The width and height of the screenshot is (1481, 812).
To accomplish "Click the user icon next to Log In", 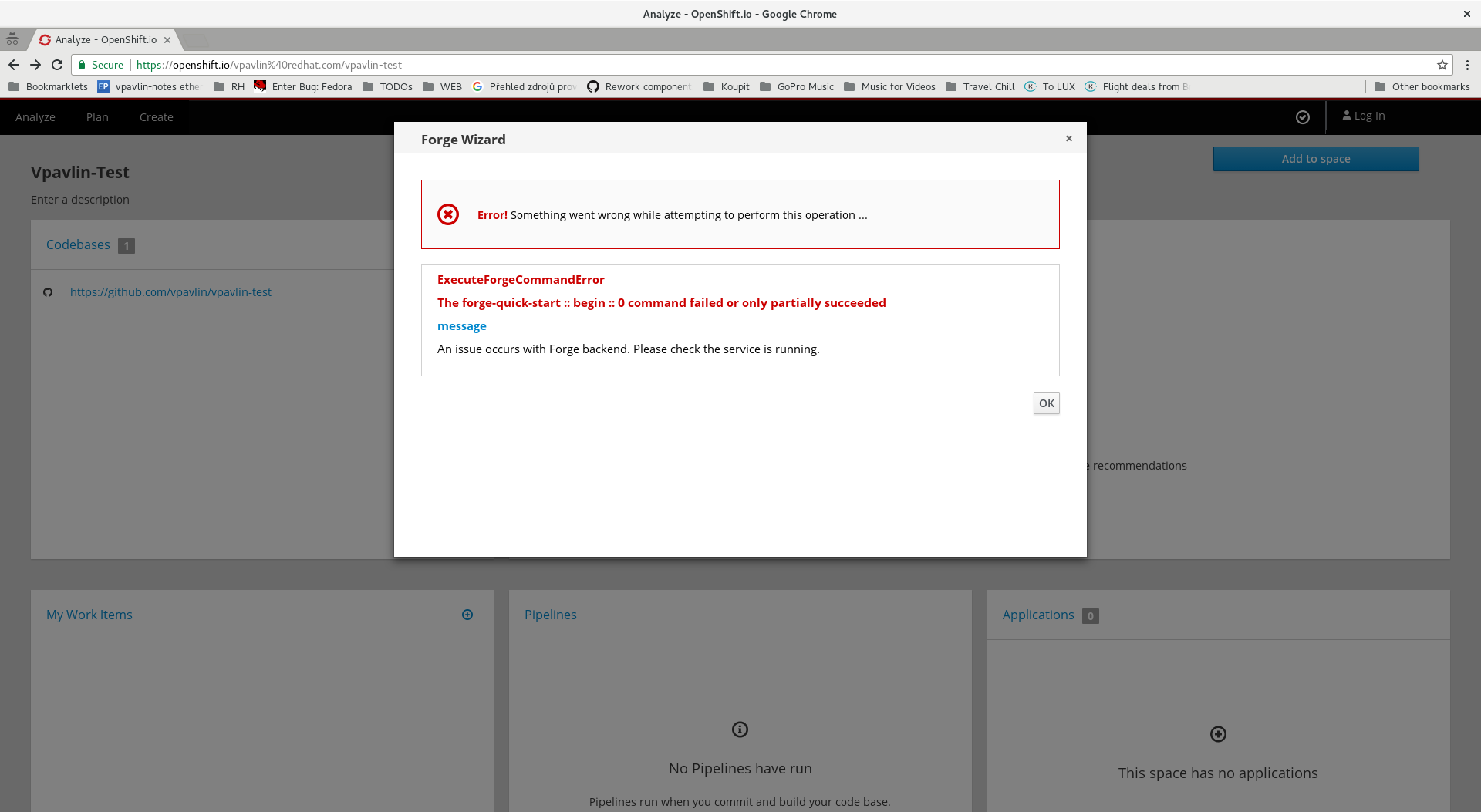I will [x=1345, y=116].
